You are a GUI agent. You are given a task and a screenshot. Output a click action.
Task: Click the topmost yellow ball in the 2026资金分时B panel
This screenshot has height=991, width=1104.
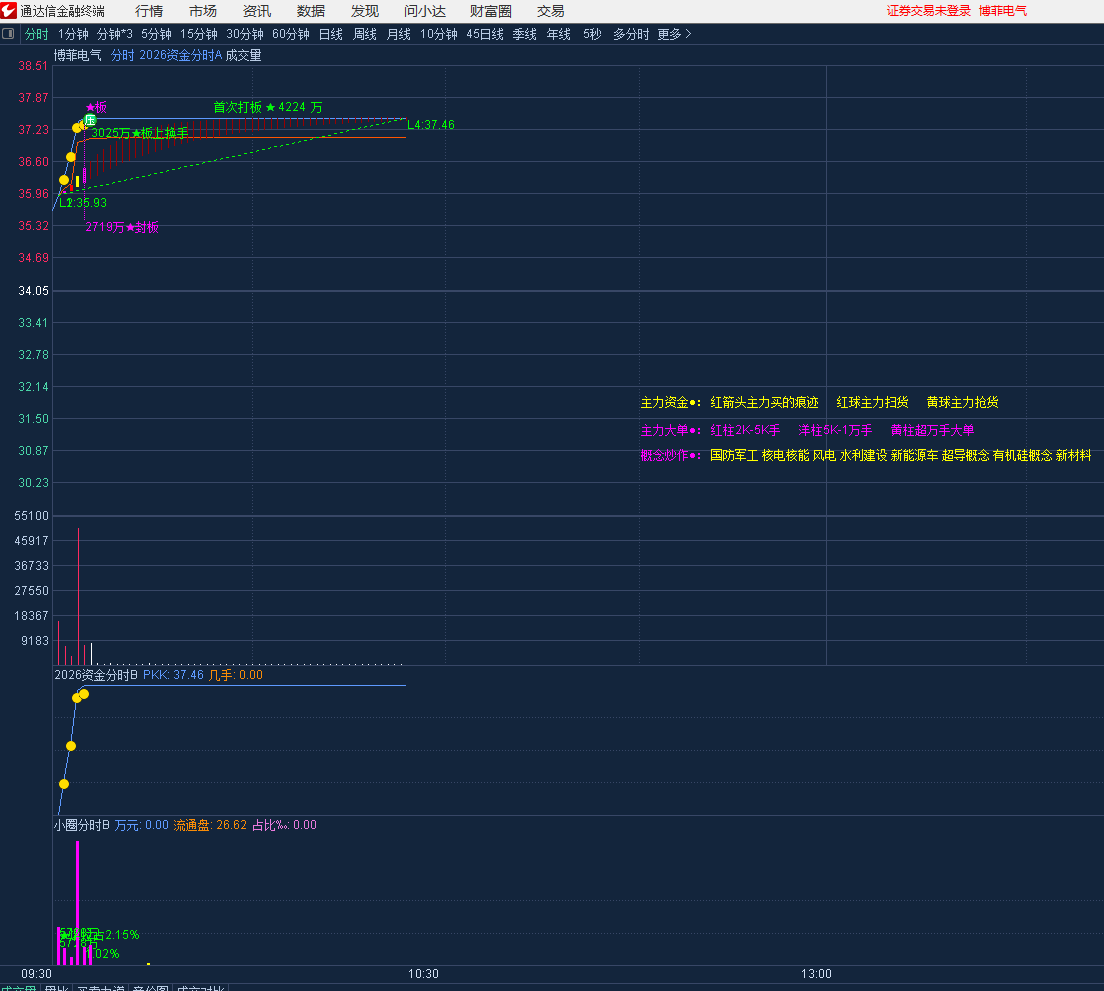(84, 694)
